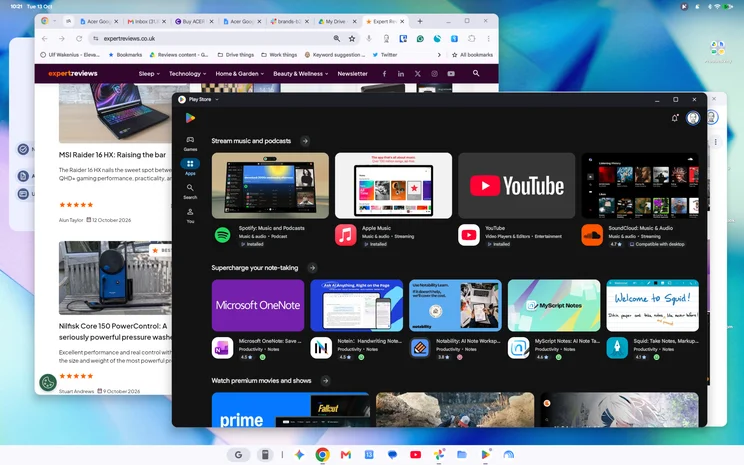Open the Drive things bookmark folder
The image size is (744, 465).
tap(235, 55)
